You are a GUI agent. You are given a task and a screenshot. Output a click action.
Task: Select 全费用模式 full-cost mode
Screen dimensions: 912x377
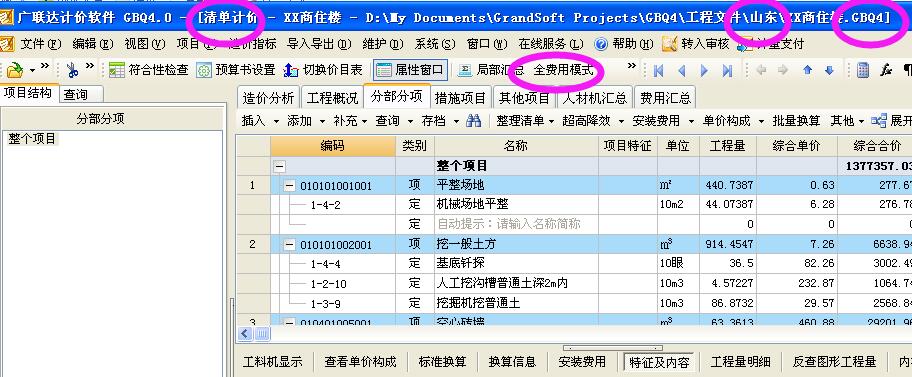click(x=563, y=70)
